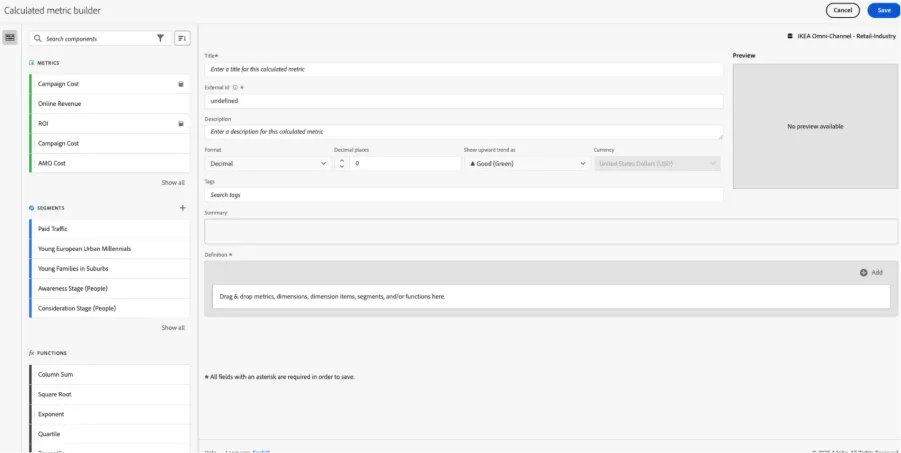This screenshot has height=453, width=901.
Task: Click the empty Summary box
Action: click(551, 232)
